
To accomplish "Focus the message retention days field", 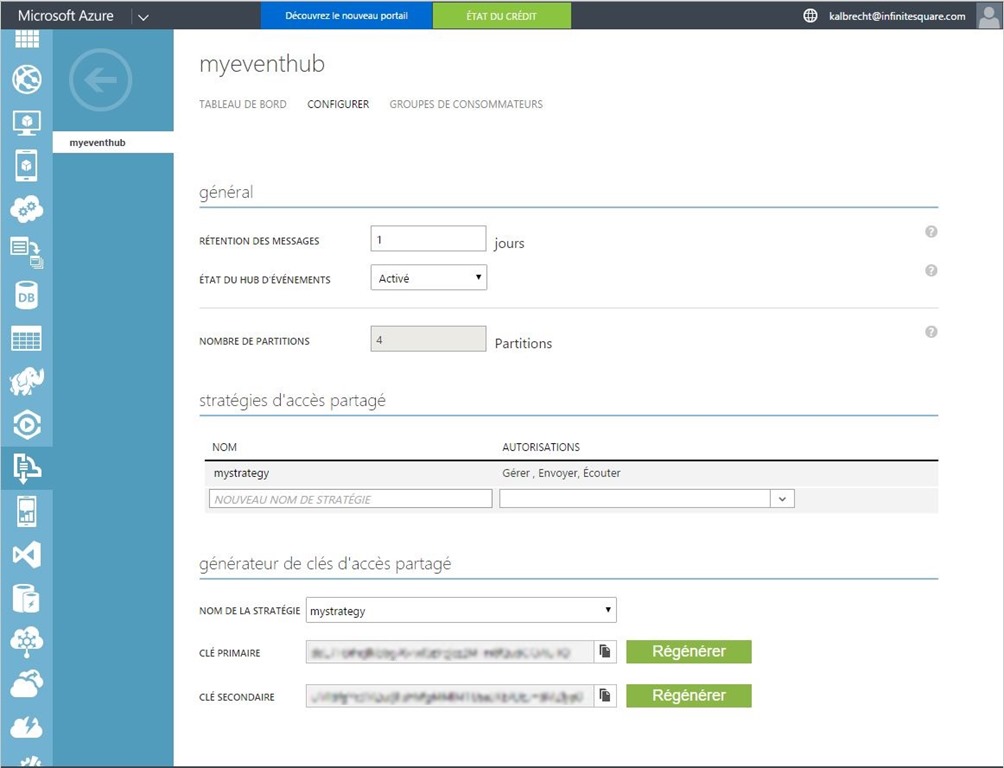I will (x=428, y=239).
